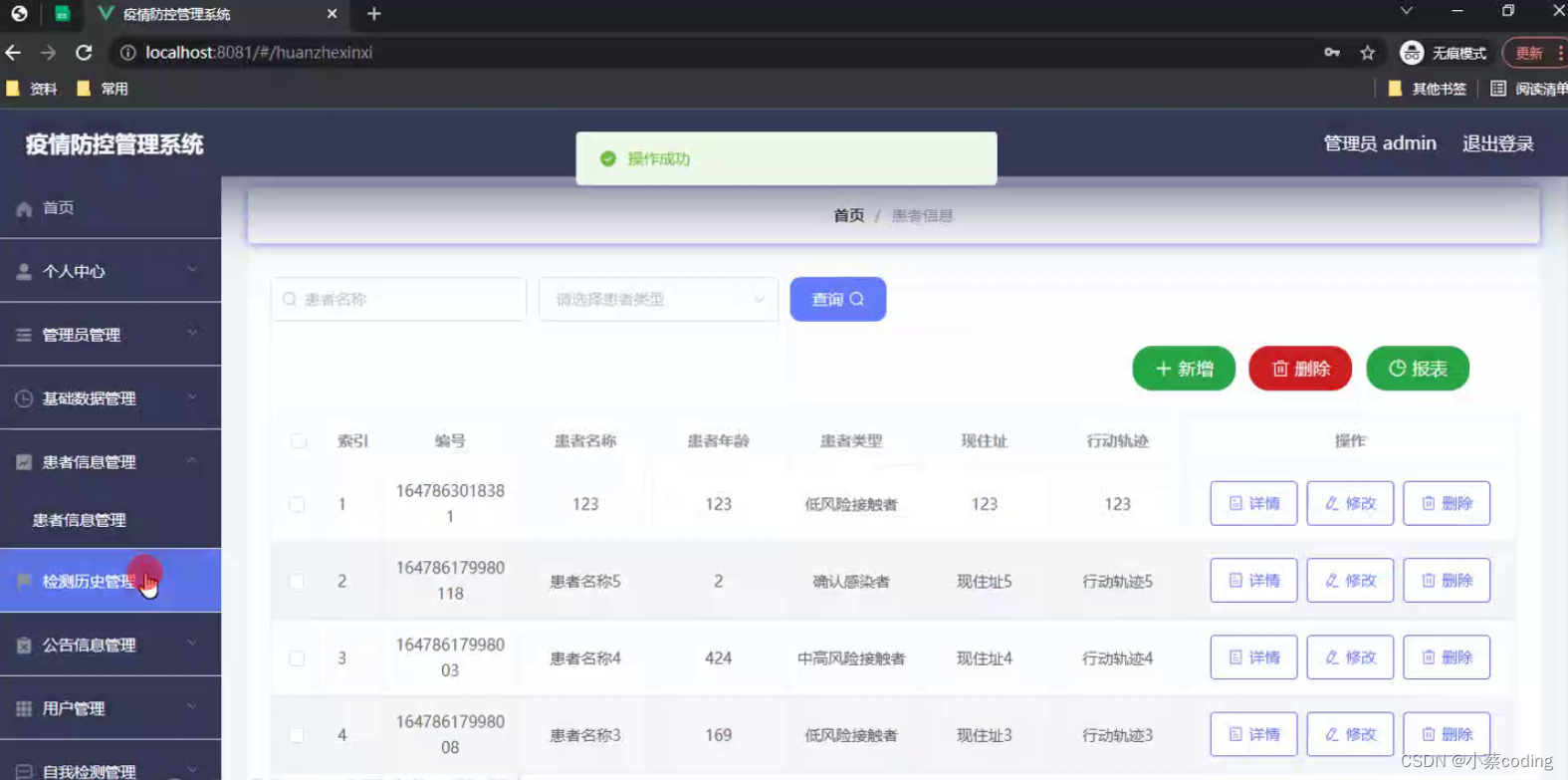
Task: Open 详情 for 患者名称4
Action: (x=1253, y=657)
